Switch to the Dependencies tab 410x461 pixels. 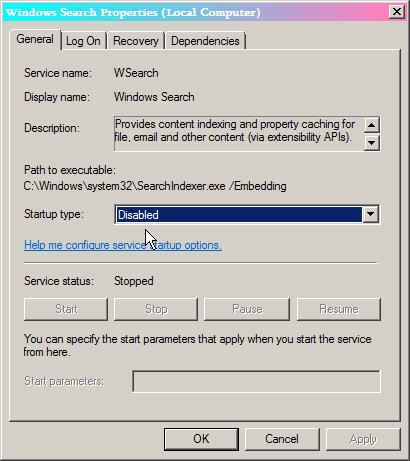click(205, 41)
